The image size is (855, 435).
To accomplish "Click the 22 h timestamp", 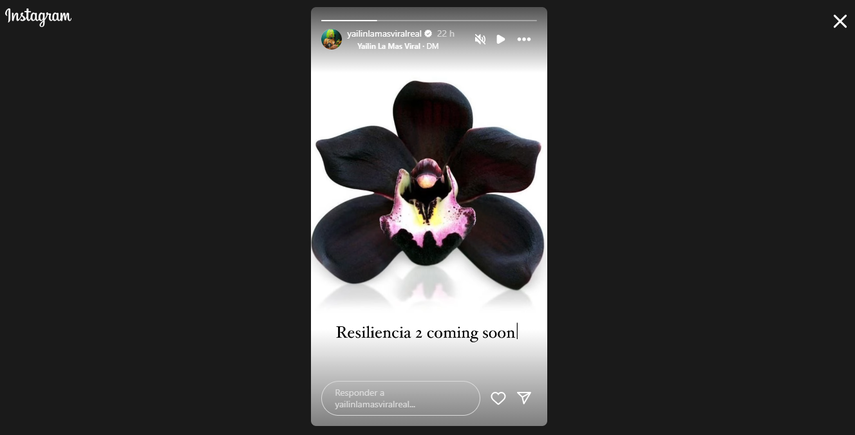I will 445,34.
